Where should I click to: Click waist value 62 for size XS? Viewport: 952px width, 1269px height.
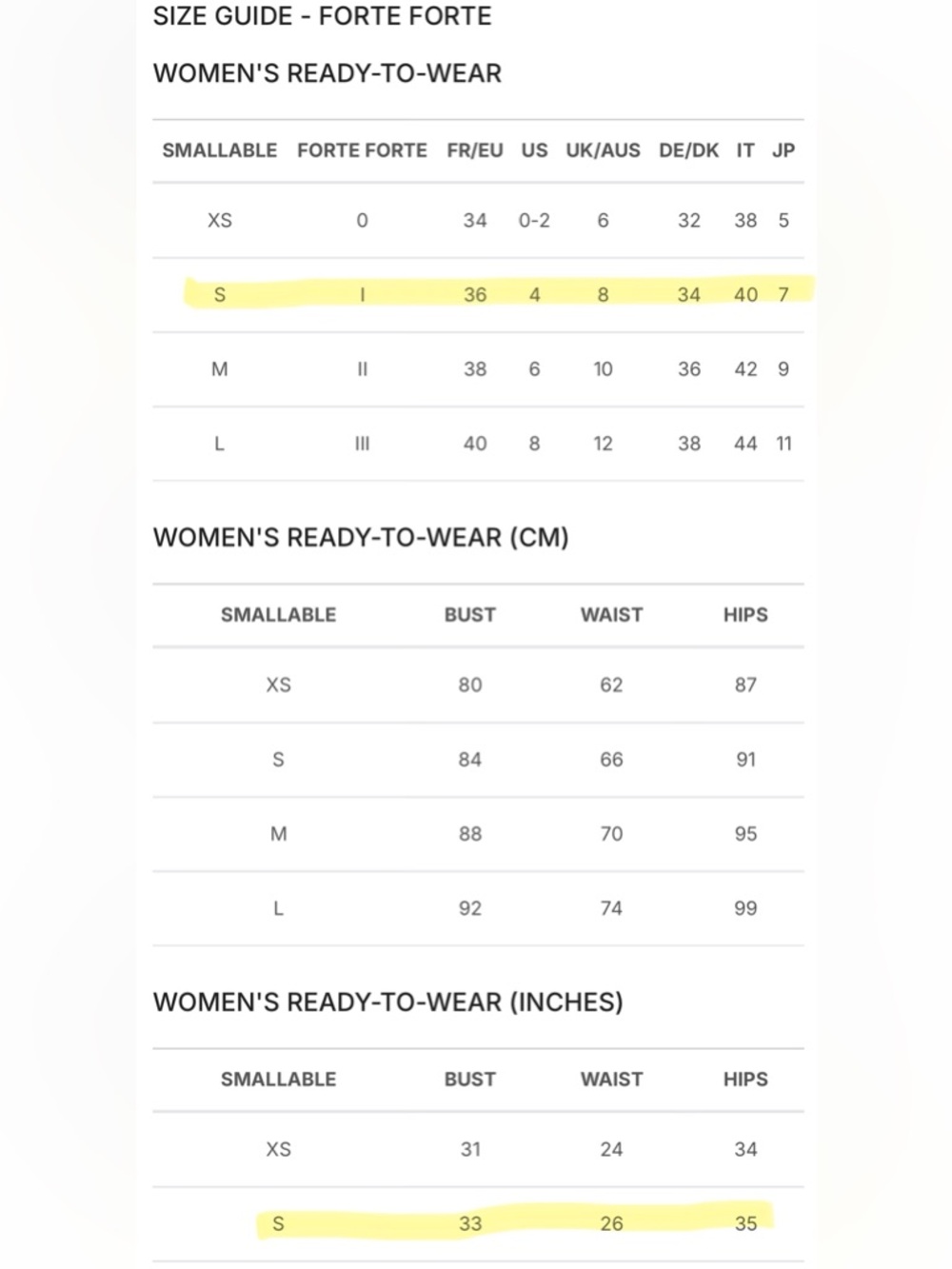[611, 685]
